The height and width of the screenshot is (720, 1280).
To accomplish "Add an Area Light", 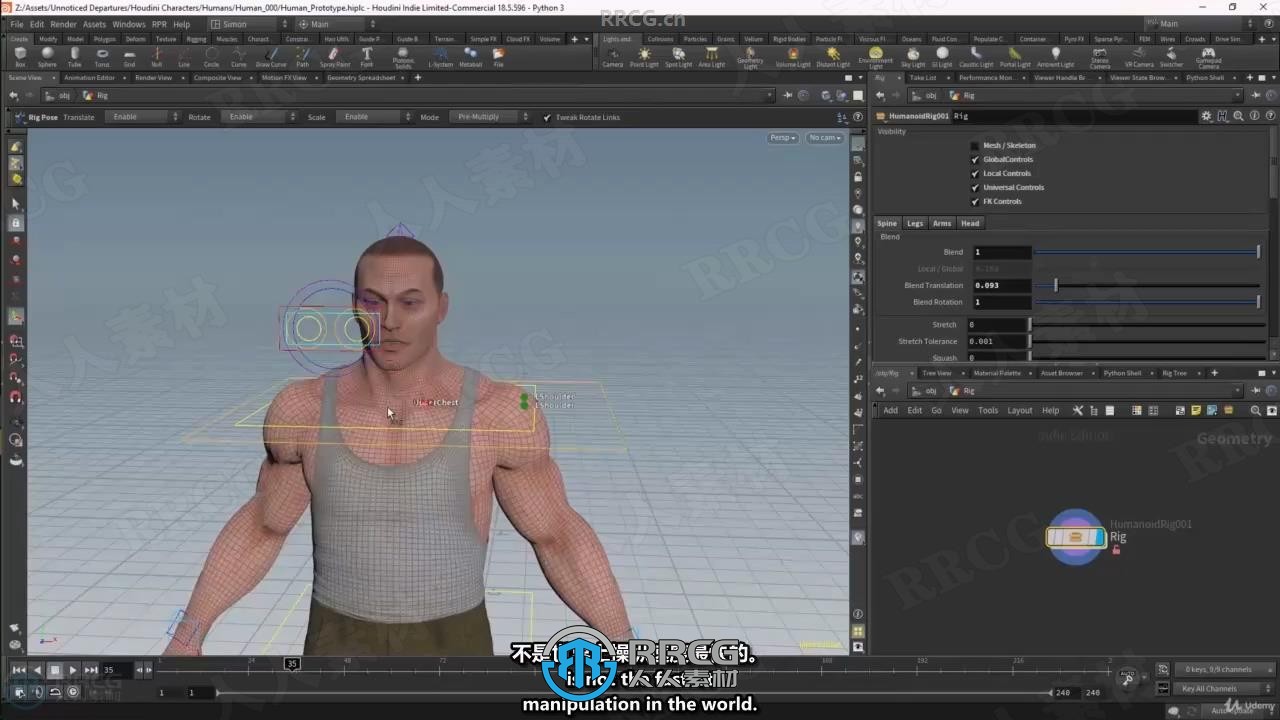I will click(711, 57).
